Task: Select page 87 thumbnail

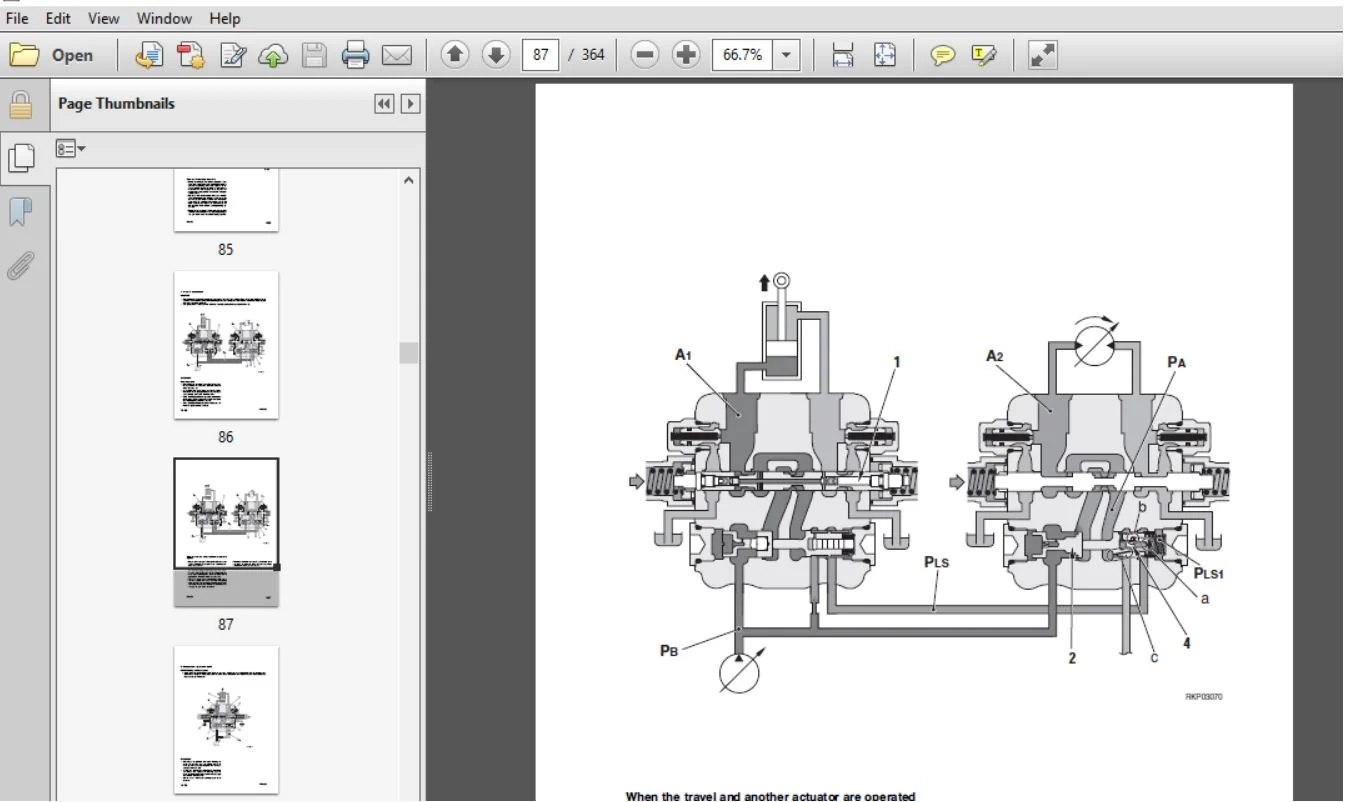Action: click(x=226, y=532)
